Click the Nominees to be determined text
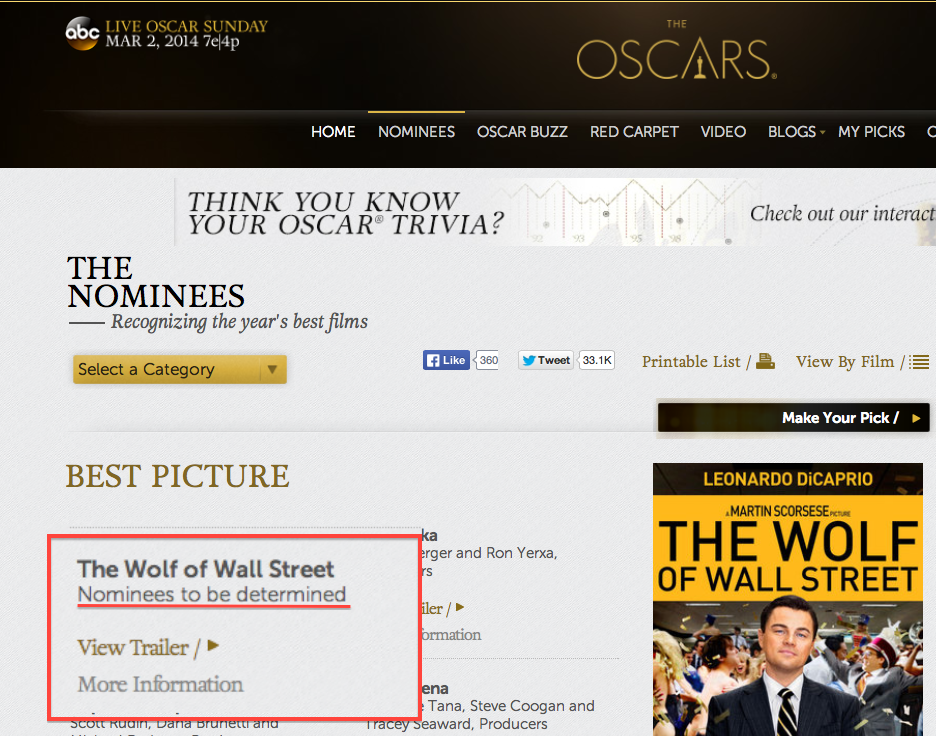 pos(212,595)
